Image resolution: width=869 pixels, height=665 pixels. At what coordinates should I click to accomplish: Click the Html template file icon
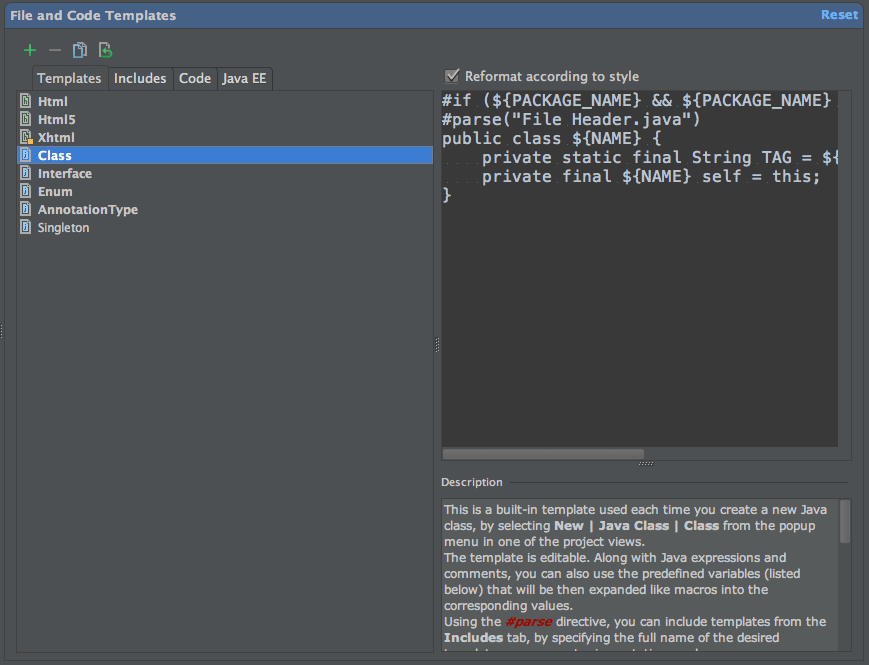(x=25, y=101)
